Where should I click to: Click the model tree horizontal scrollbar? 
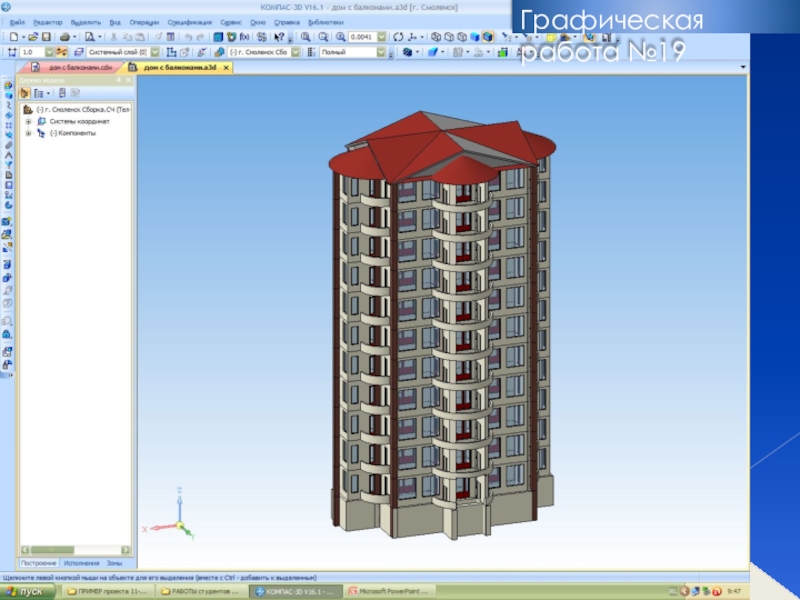point(75,549)
